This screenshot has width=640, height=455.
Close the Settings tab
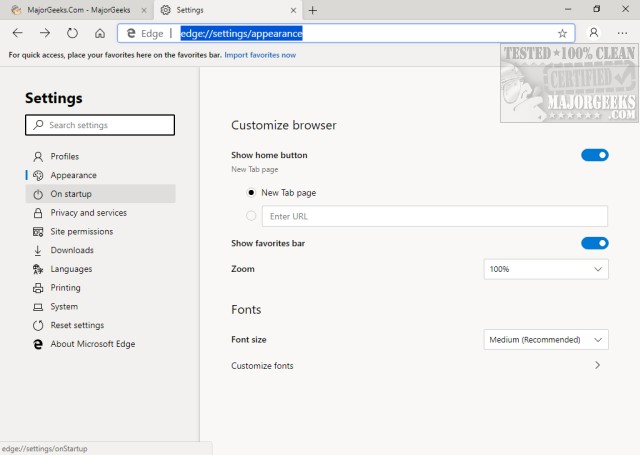293,10
